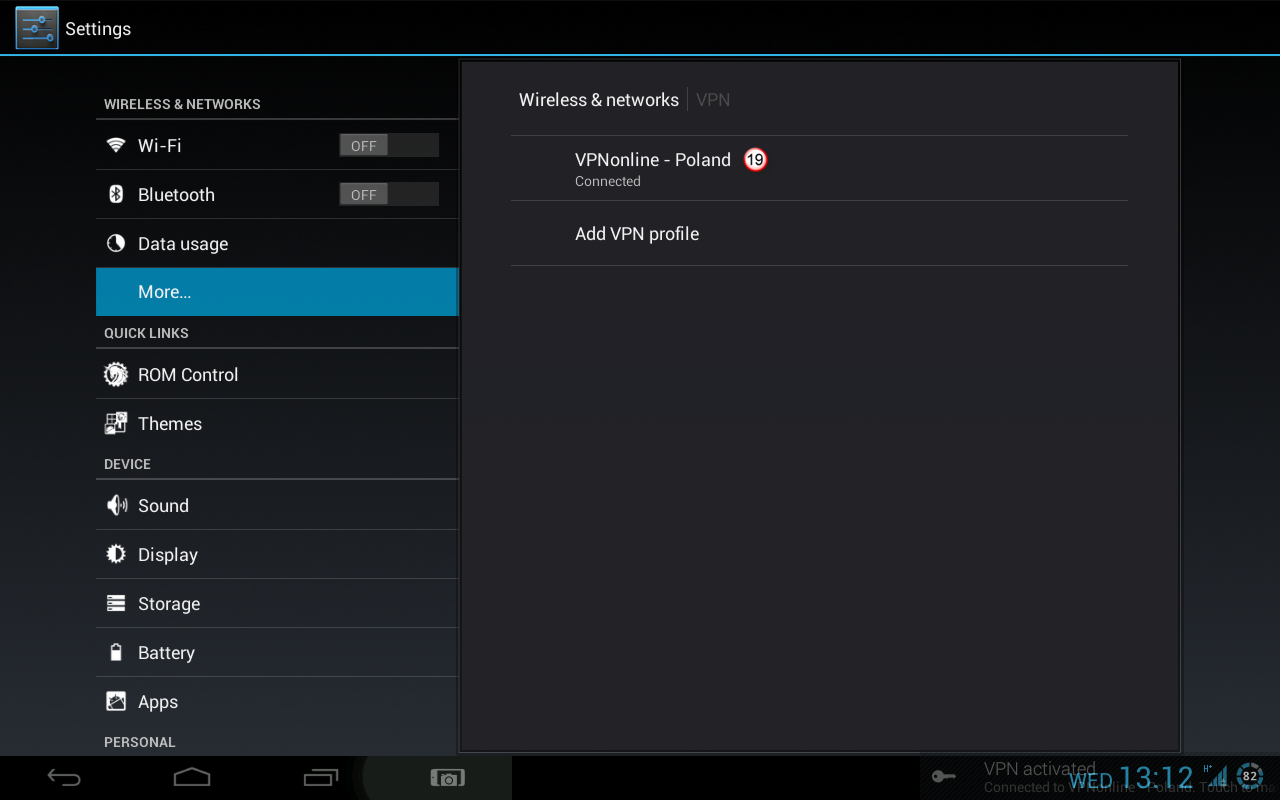The width and height of the screenshot is (1280, 800).
Task: Tap the Settings title text
Action: click(98, 29)
